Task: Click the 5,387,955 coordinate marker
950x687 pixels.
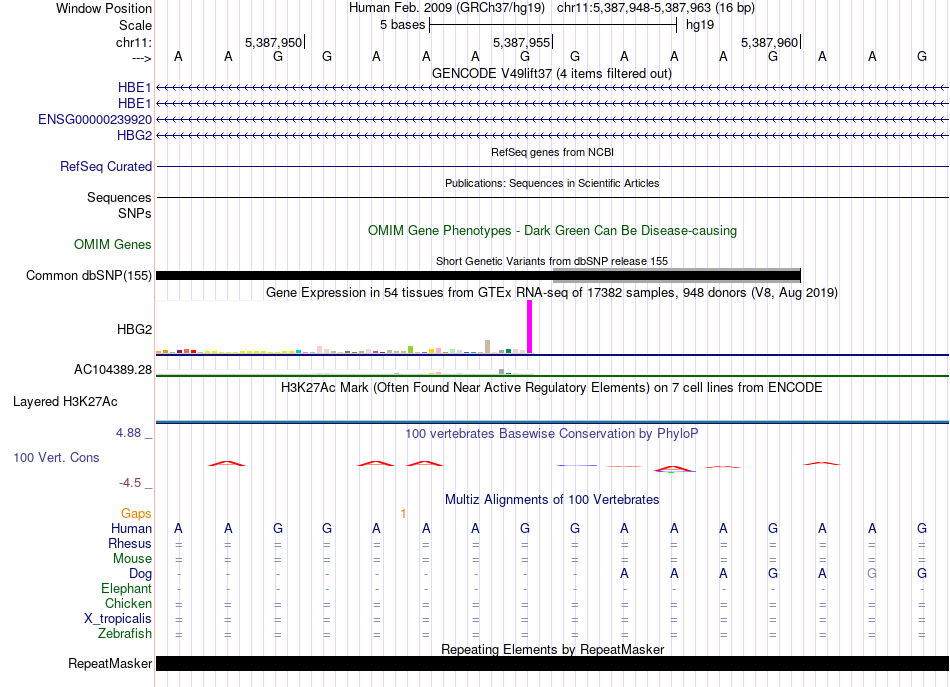Action: pos(521,42)
